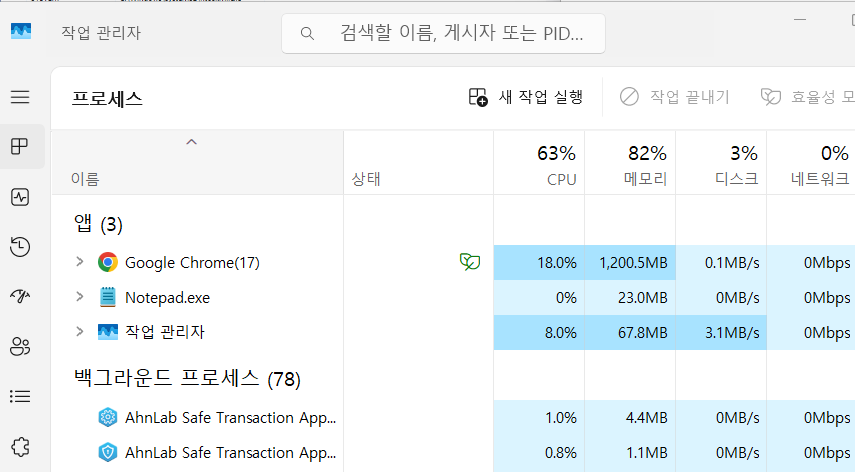Click the 작업 끝내기 end task button
This screenshot has width=855, height=472.
pyautogui.click(x=675, y=97)
